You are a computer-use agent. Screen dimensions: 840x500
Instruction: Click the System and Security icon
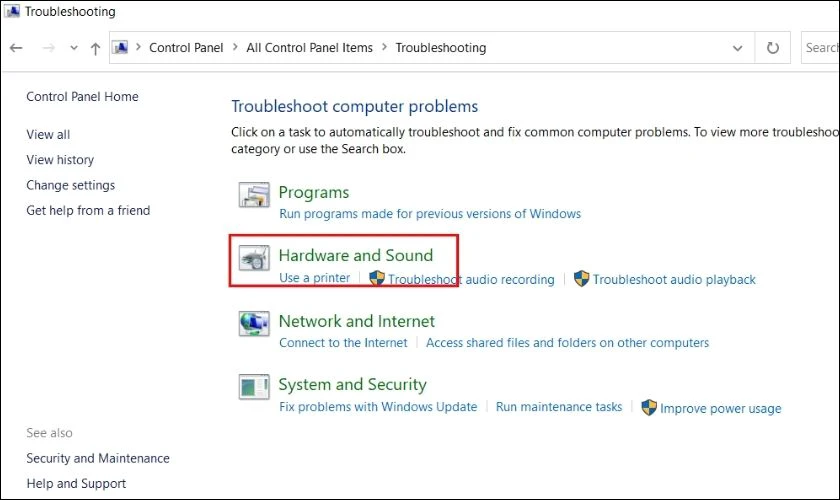(254, 387)
